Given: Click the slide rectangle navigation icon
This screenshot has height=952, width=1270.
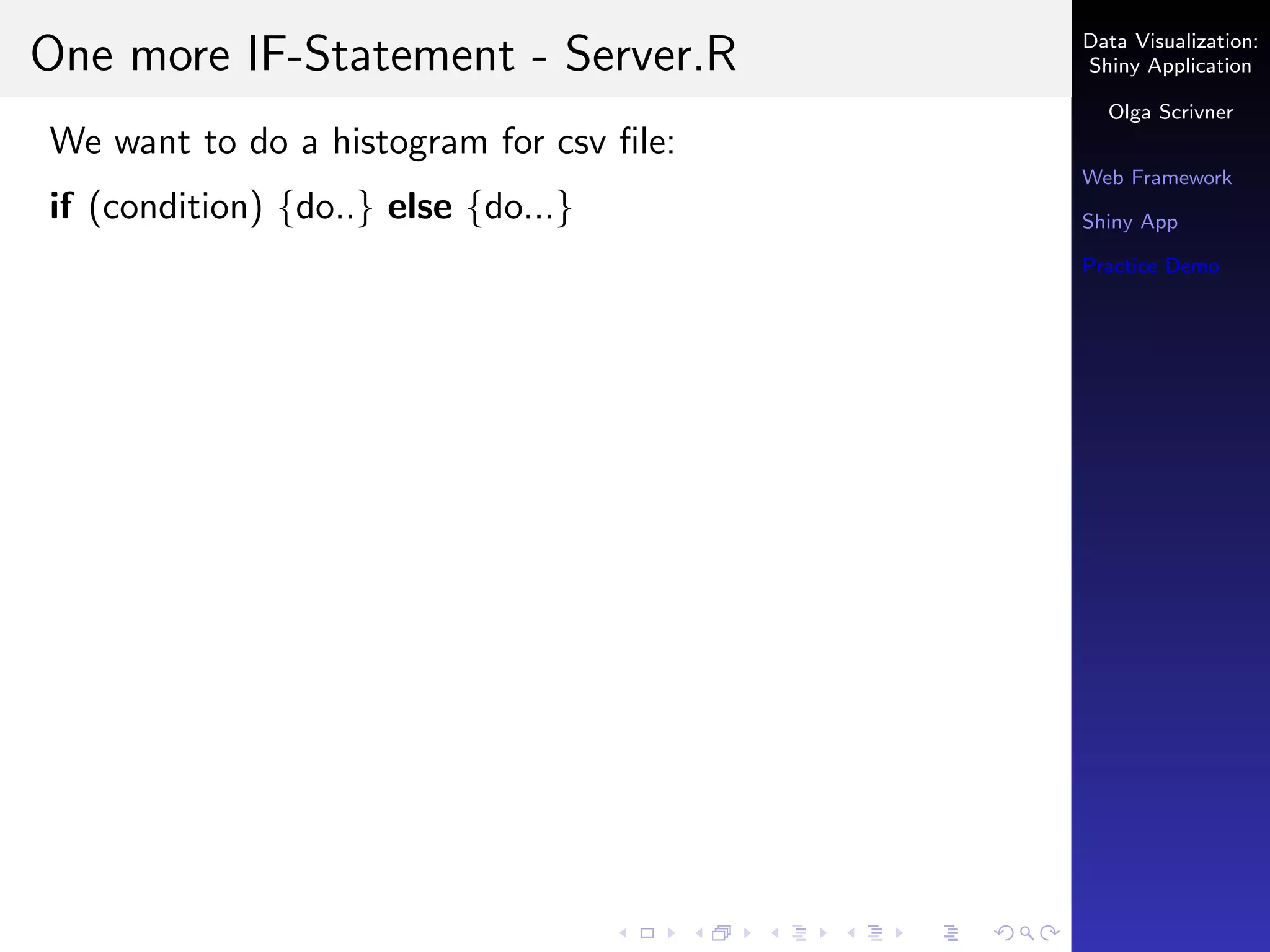Looking at the screenshot, I should pyautogui.click(x=647, y=932).
